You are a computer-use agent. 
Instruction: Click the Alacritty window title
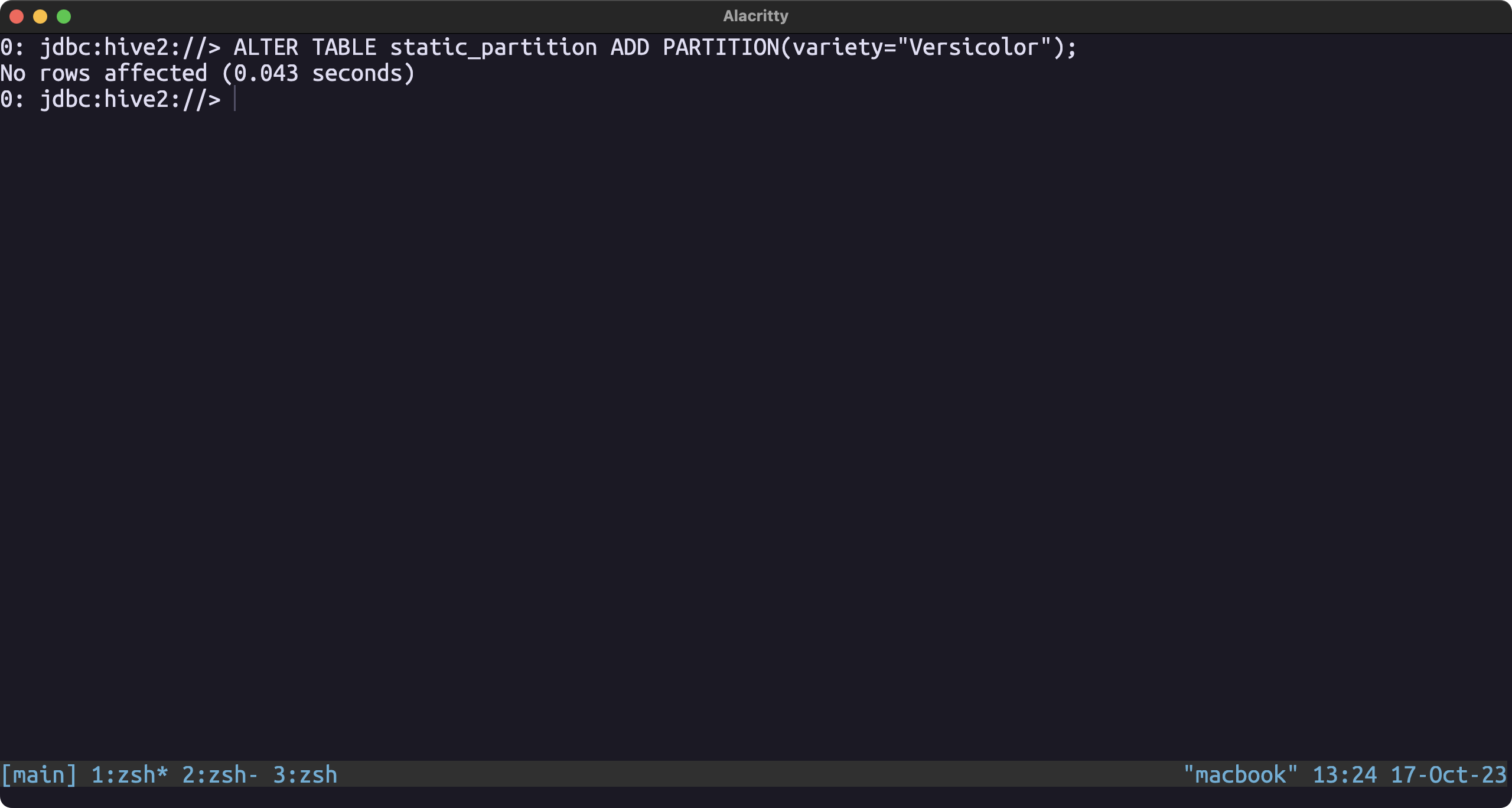click(755, 16)
